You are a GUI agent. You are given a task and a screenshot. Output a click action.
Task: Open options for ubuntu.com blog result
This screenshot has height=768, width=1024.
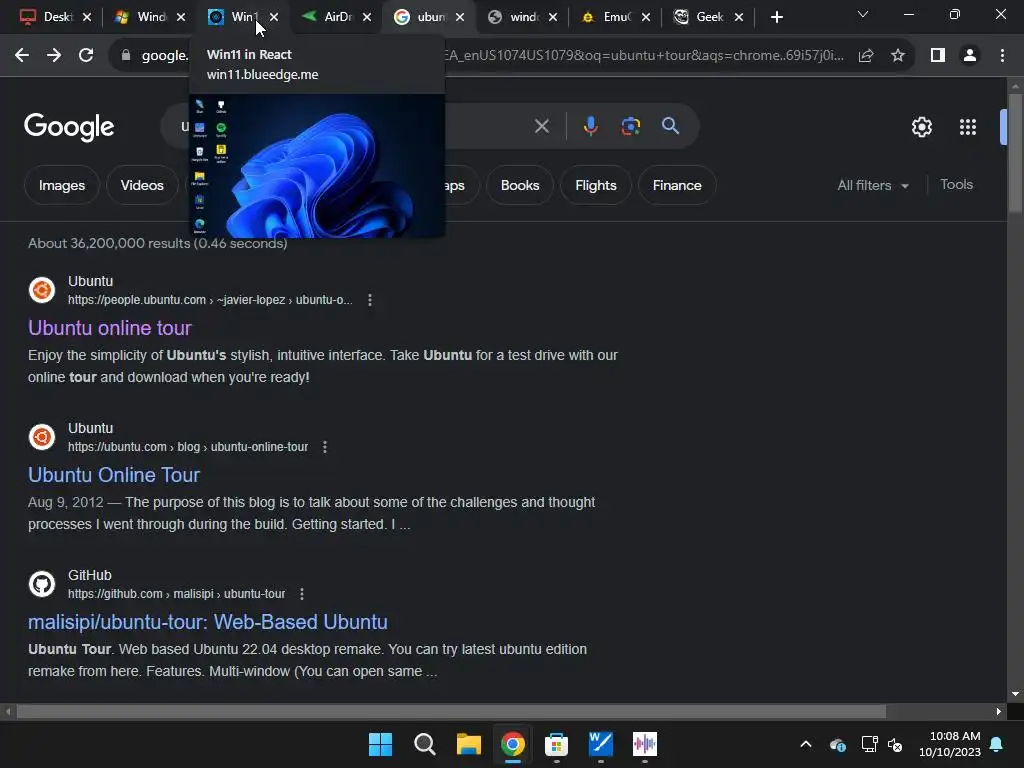pyautogui.click(x=325, y=447)
